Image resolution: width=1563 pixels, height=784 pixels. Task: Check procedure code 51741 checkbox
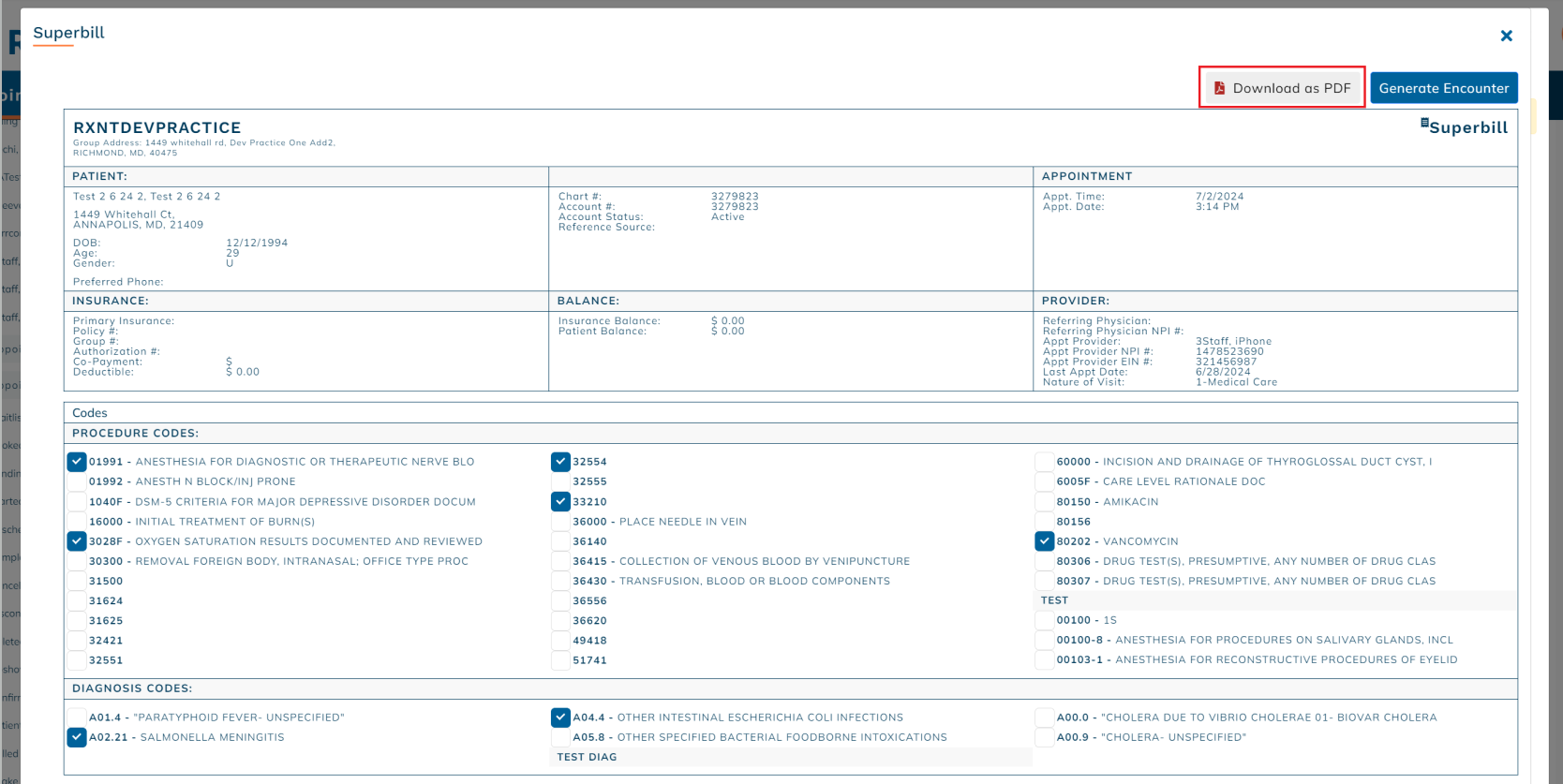click(560, 660)
